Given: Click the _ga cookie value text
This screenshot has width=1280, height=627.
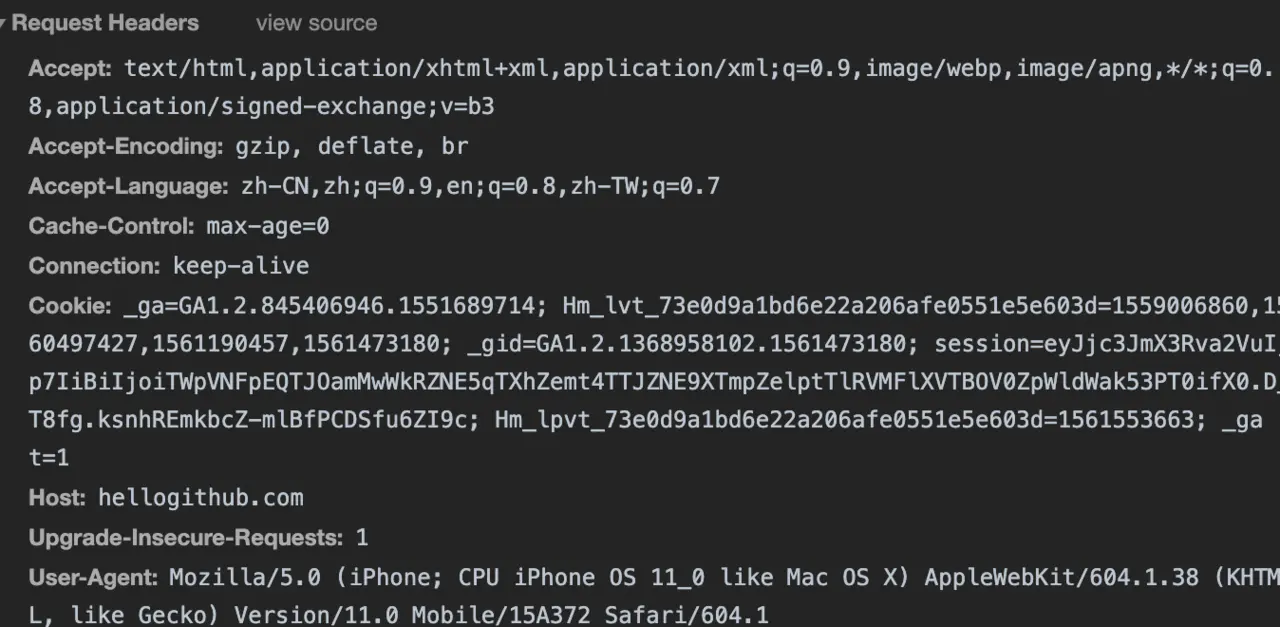Looking at the screenshot, I should (335, 306).
